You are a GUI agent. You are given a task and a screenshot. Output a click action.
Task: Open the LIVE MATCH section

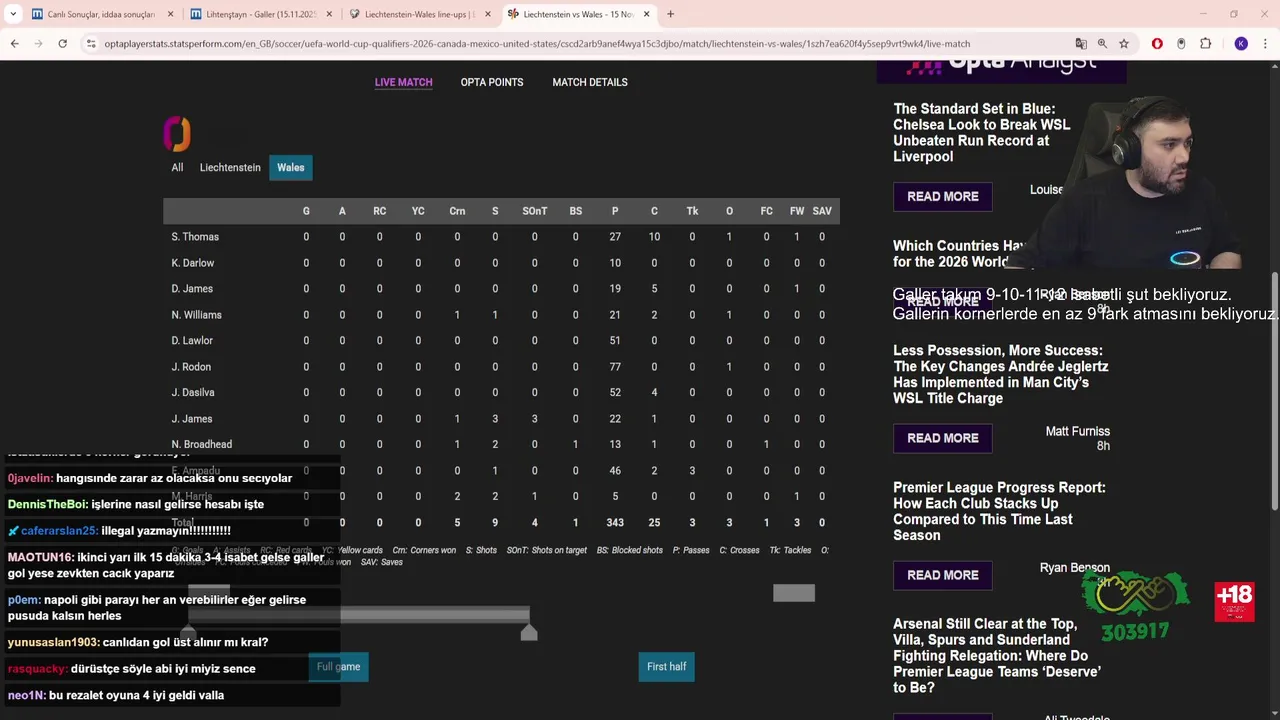tap(404, 82)
